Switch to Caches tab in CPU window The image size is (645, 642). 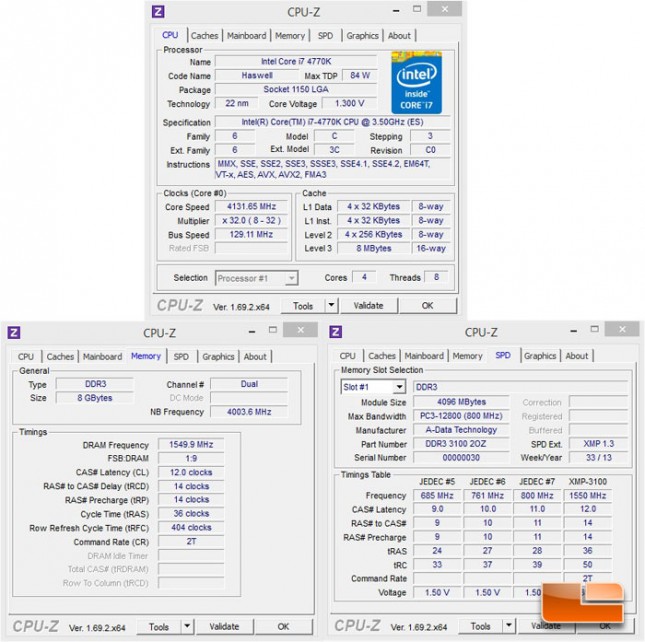click(x=204, y=36)
